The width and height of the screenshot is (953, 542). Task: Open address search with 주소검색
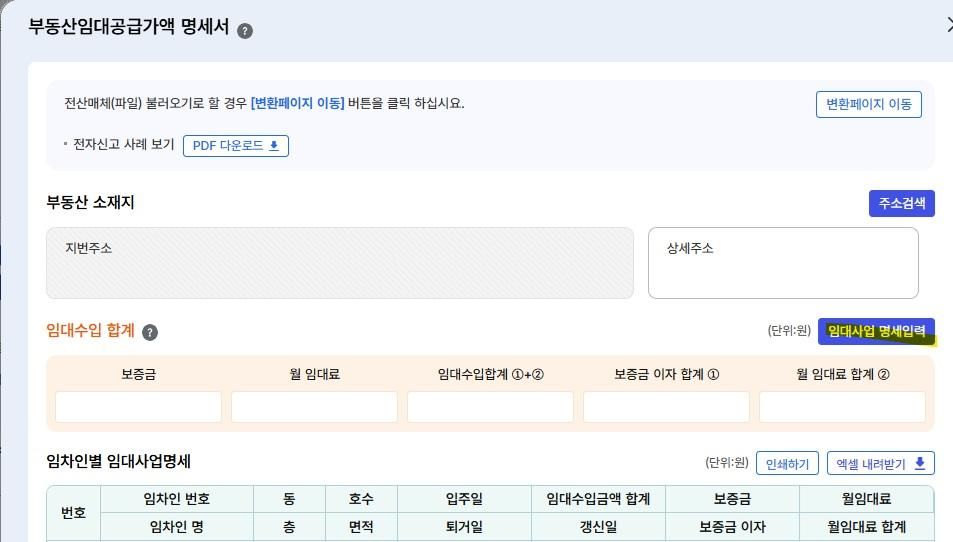pos(901,203)
